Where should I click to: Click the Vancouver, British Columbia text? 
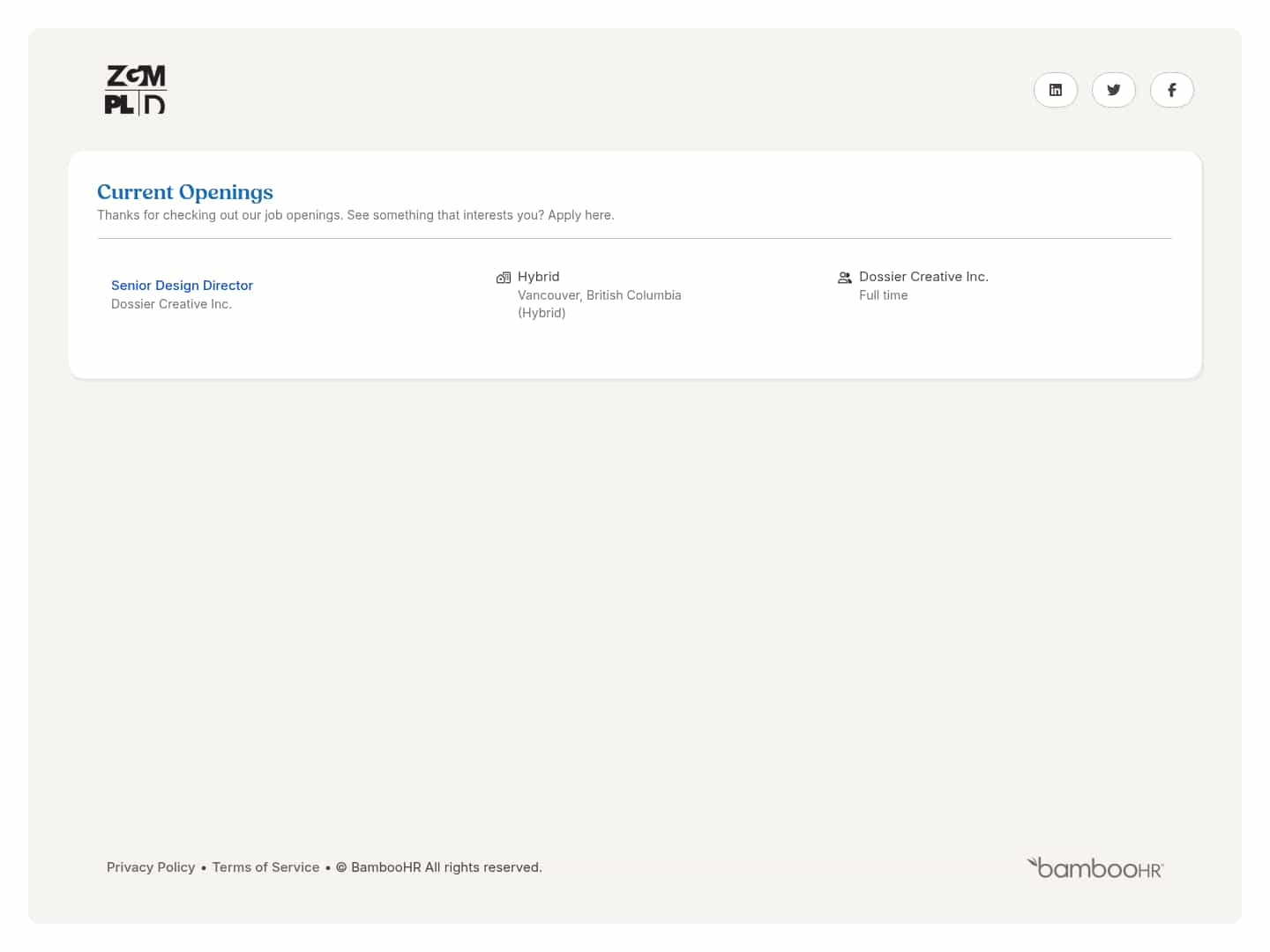click(x=599, y=295)
